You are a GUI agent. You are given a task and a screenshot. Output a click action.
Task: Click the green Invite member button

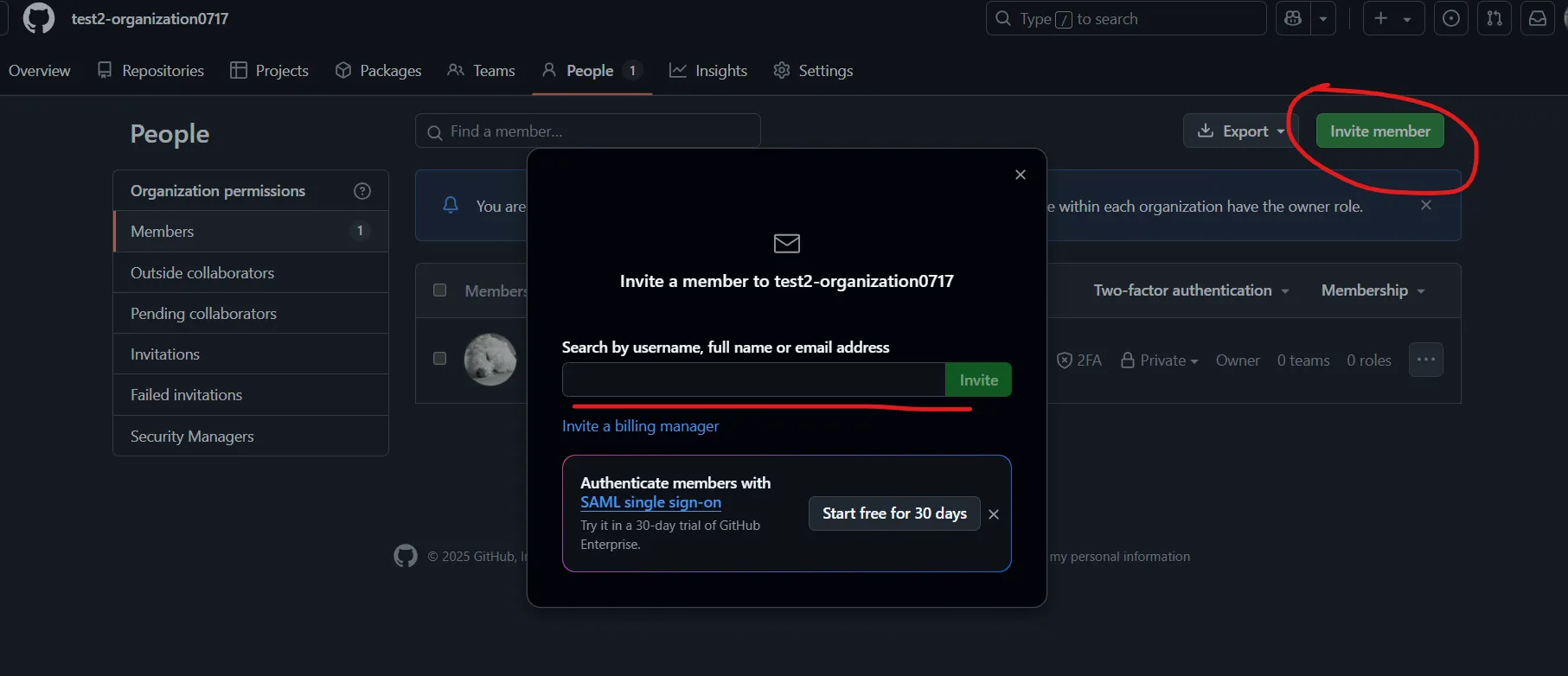click(x=1380, y=131)
